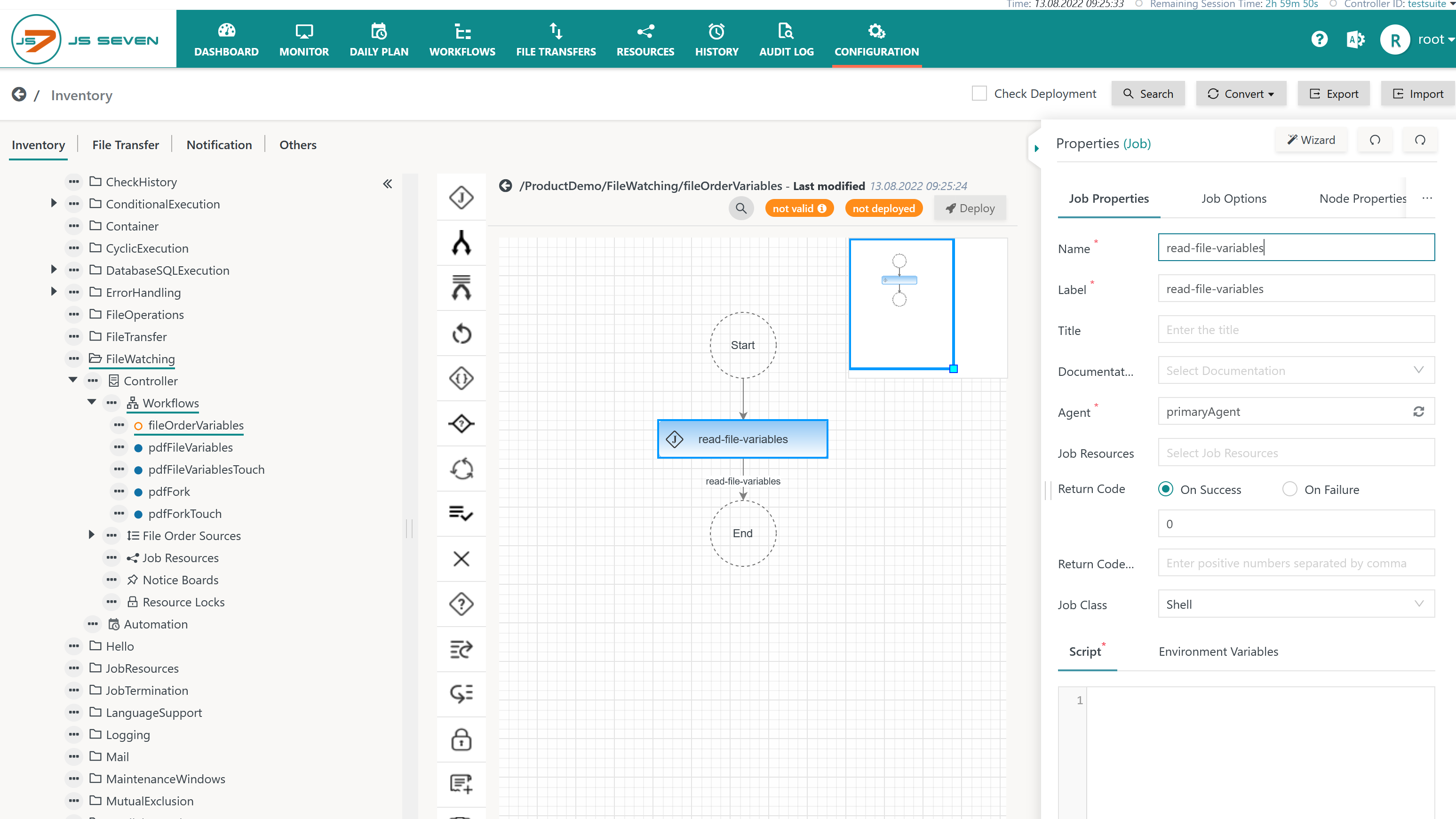Viewport: 1456px width, 819px height.
Task: Open the Audit Log menu
Action: click(x=786, y=40)
